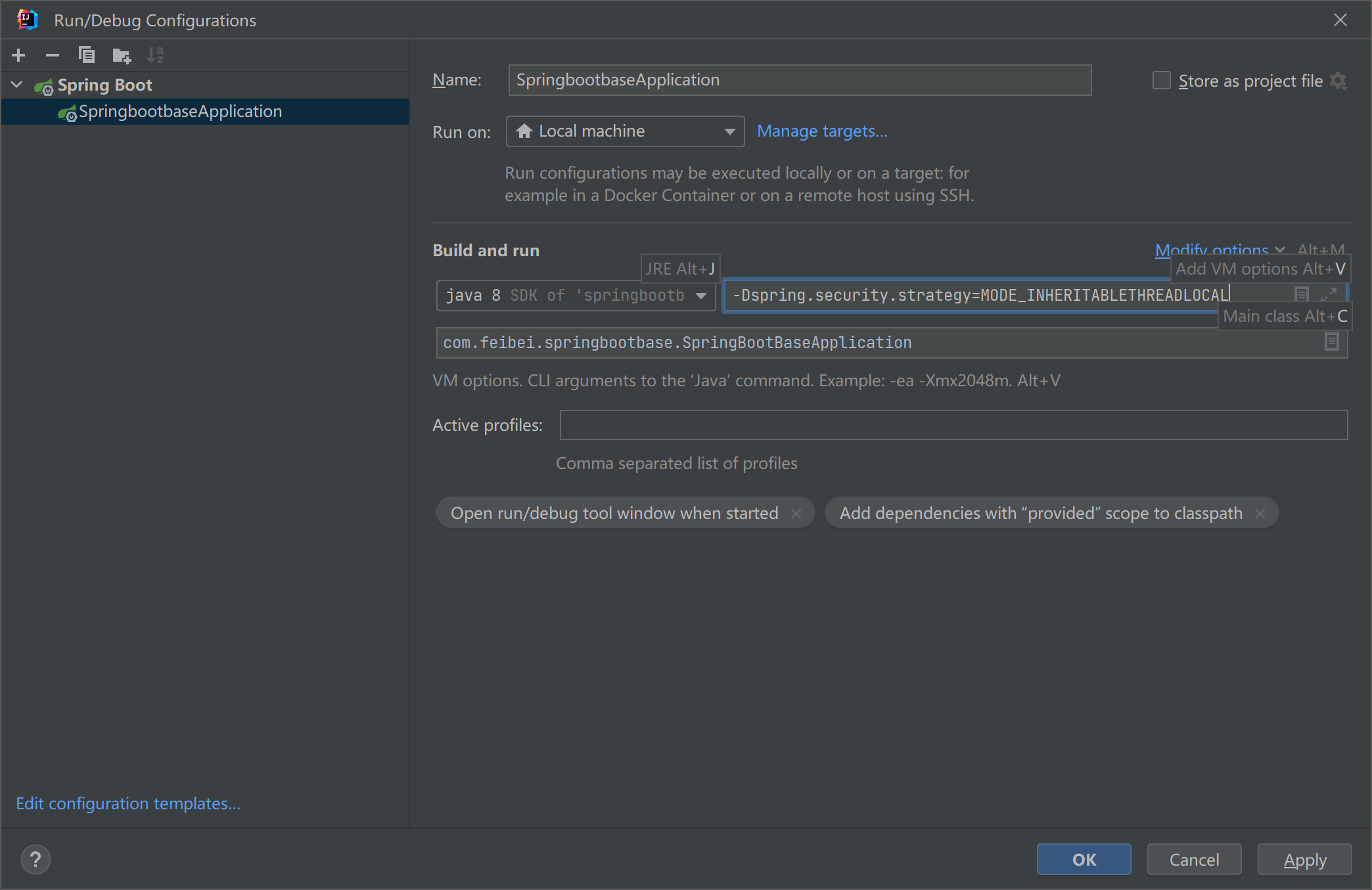Open VM options insert-macros icon

coord(1302,294)
